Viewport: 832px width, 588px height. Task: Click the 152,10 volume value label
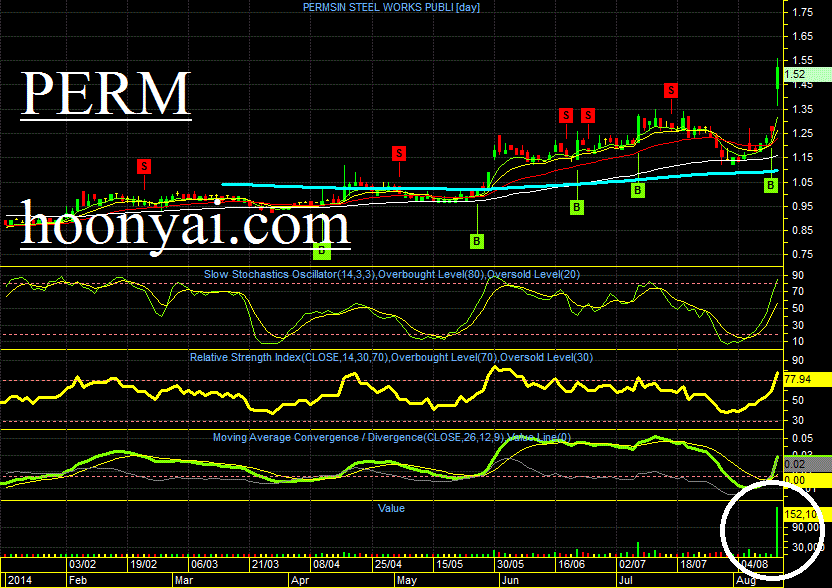(x=807, y=514)
